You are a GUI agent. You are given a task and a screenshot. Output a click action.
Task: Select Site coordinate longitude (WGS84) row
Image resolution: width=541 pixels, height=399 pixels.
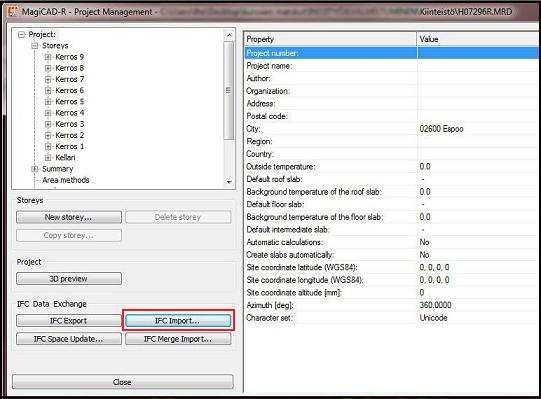coord(391,280)
